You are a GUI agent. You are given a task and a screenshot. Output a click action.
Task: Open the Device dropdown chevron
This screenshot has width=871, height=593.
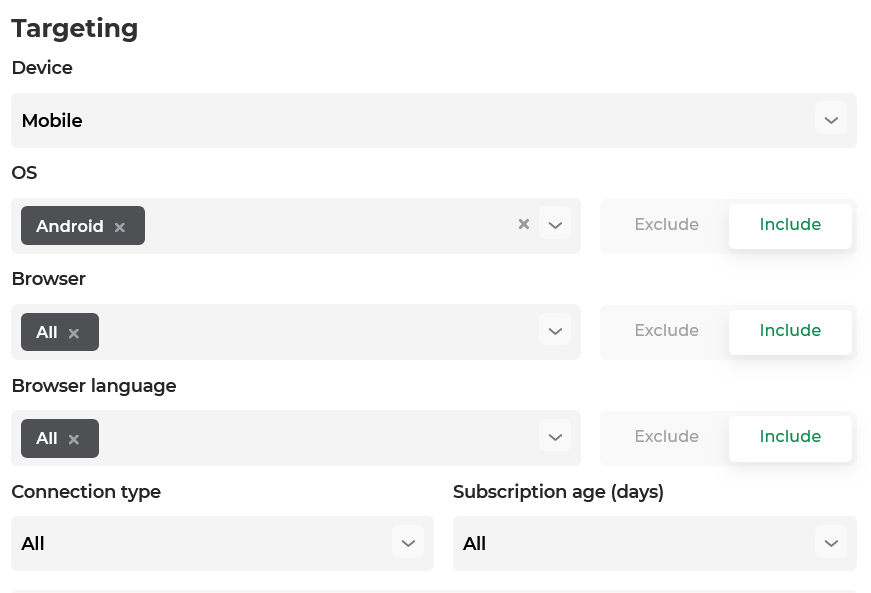pyautogui.click(x=830, y=120)
